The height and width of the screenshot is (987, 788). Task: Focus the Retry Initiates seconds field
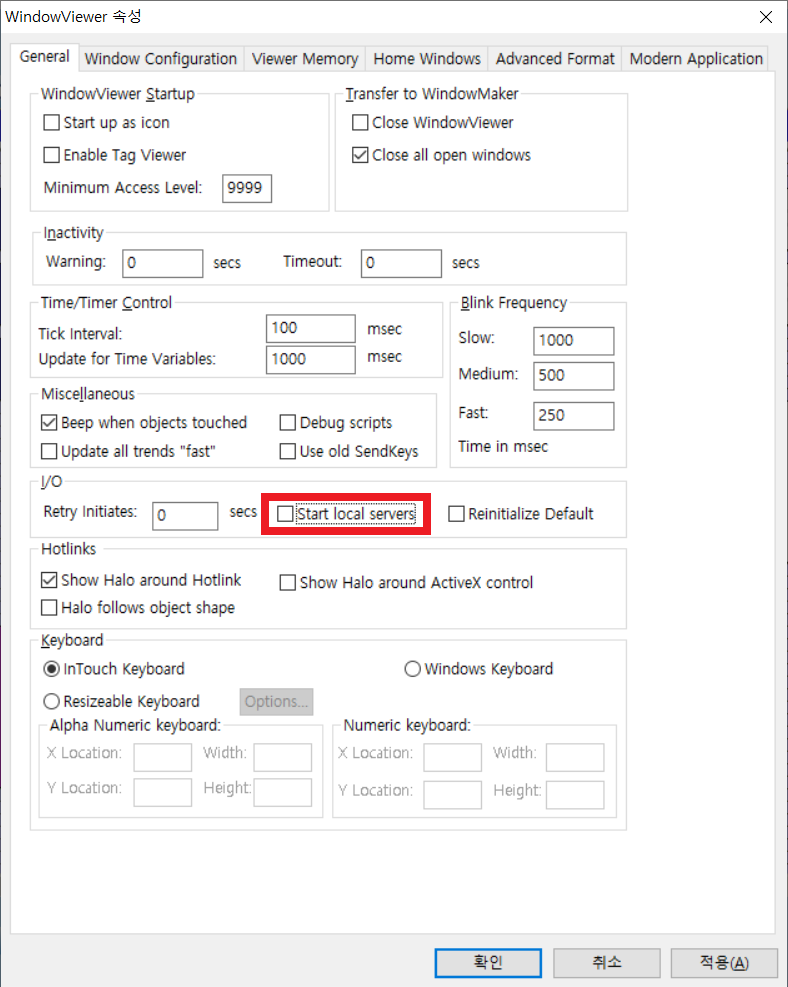[186, 516]
